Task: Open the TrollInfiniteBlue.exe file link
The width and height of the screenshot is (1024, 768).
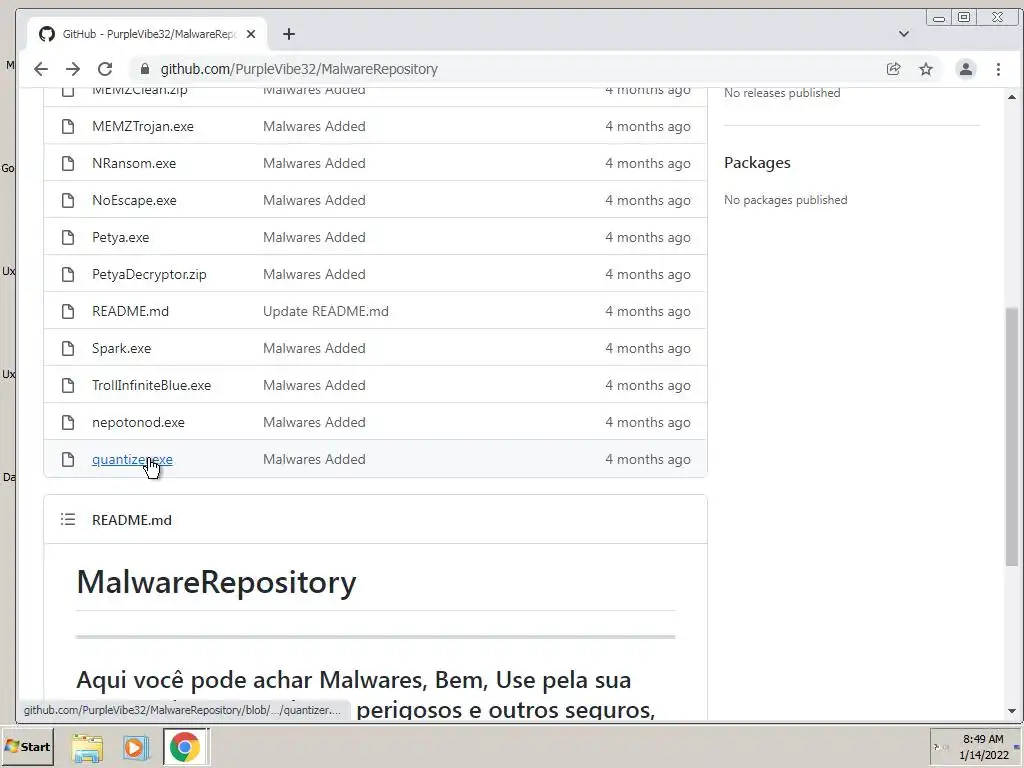Action: 151,385
